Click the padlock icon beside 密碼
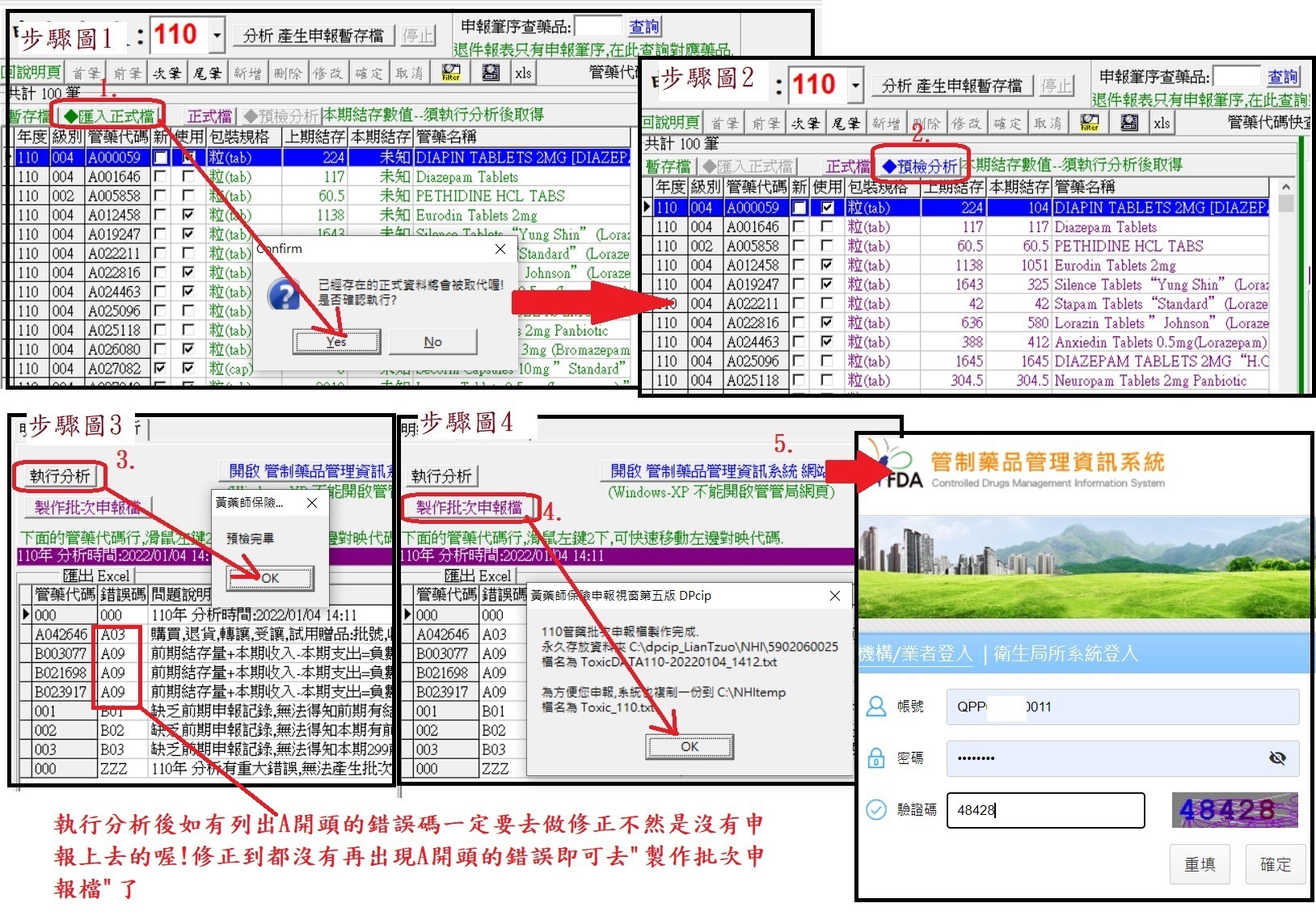This screenshot has height=920, width=1316. [875, 758]
